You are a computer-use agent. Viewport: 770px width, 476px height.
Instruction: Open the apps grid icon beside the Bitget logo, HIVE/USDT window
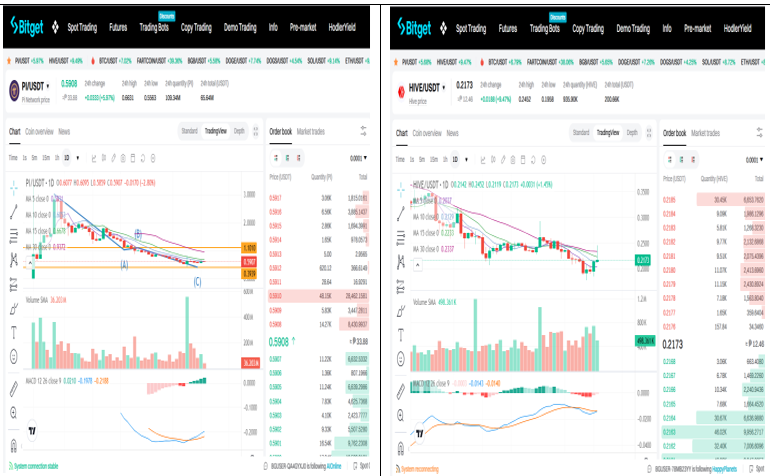[x=443, y=28]
